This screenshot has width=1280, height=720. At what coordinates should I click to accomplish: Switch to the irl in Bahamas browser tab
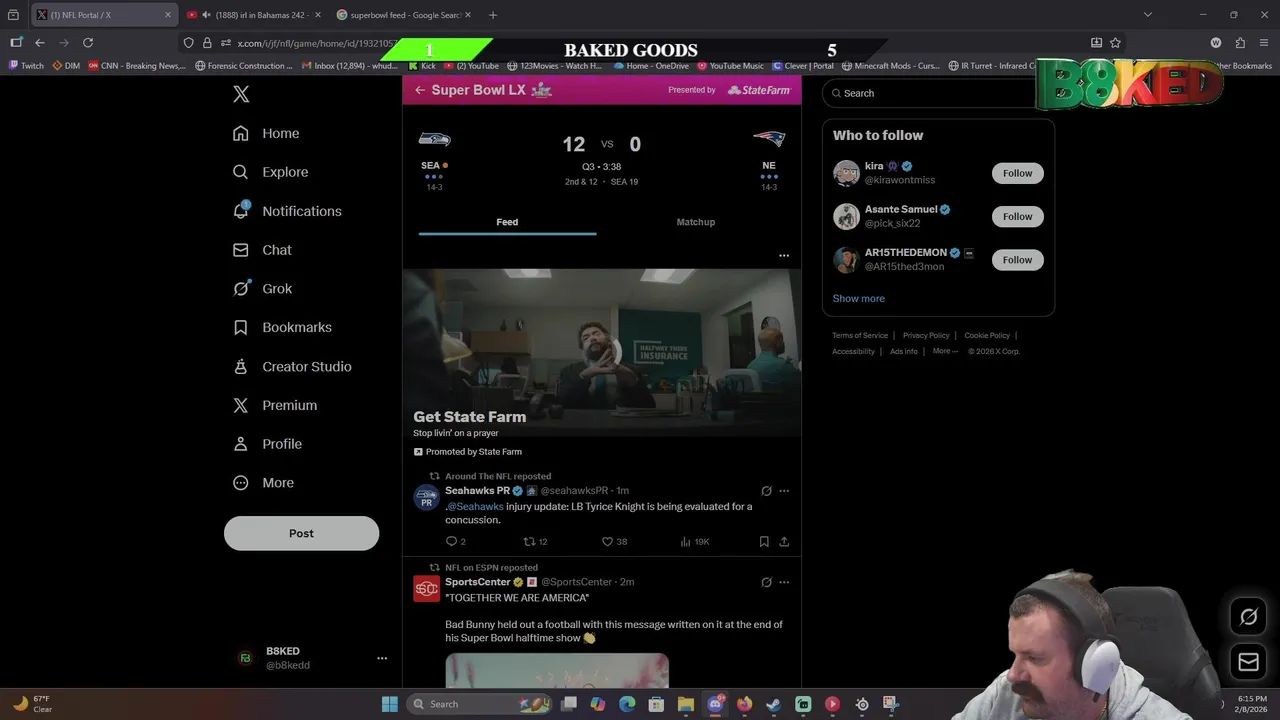253,15
